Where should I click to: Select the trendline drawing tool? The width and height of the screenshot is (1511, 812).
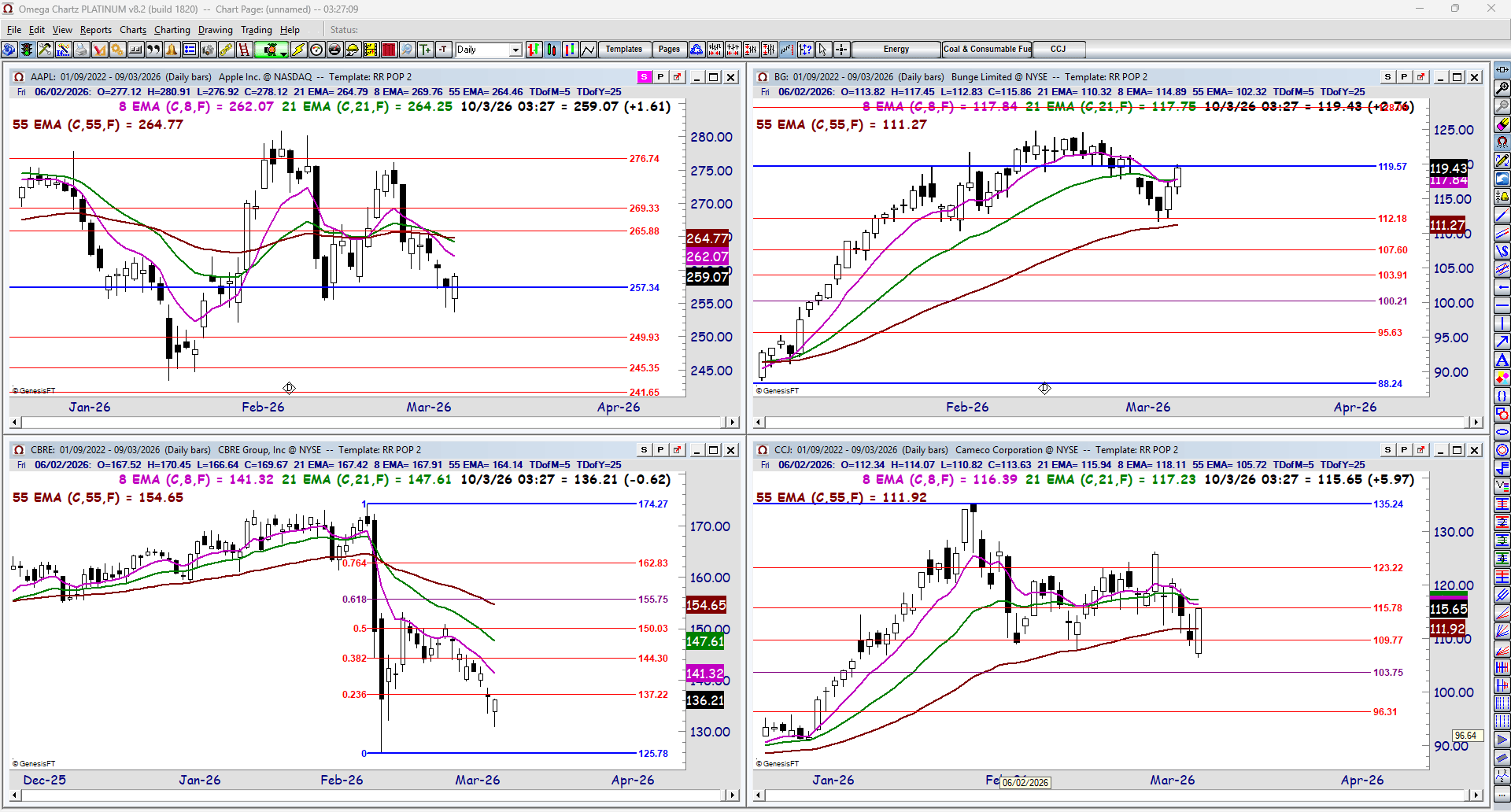(x=1502, y=215)
